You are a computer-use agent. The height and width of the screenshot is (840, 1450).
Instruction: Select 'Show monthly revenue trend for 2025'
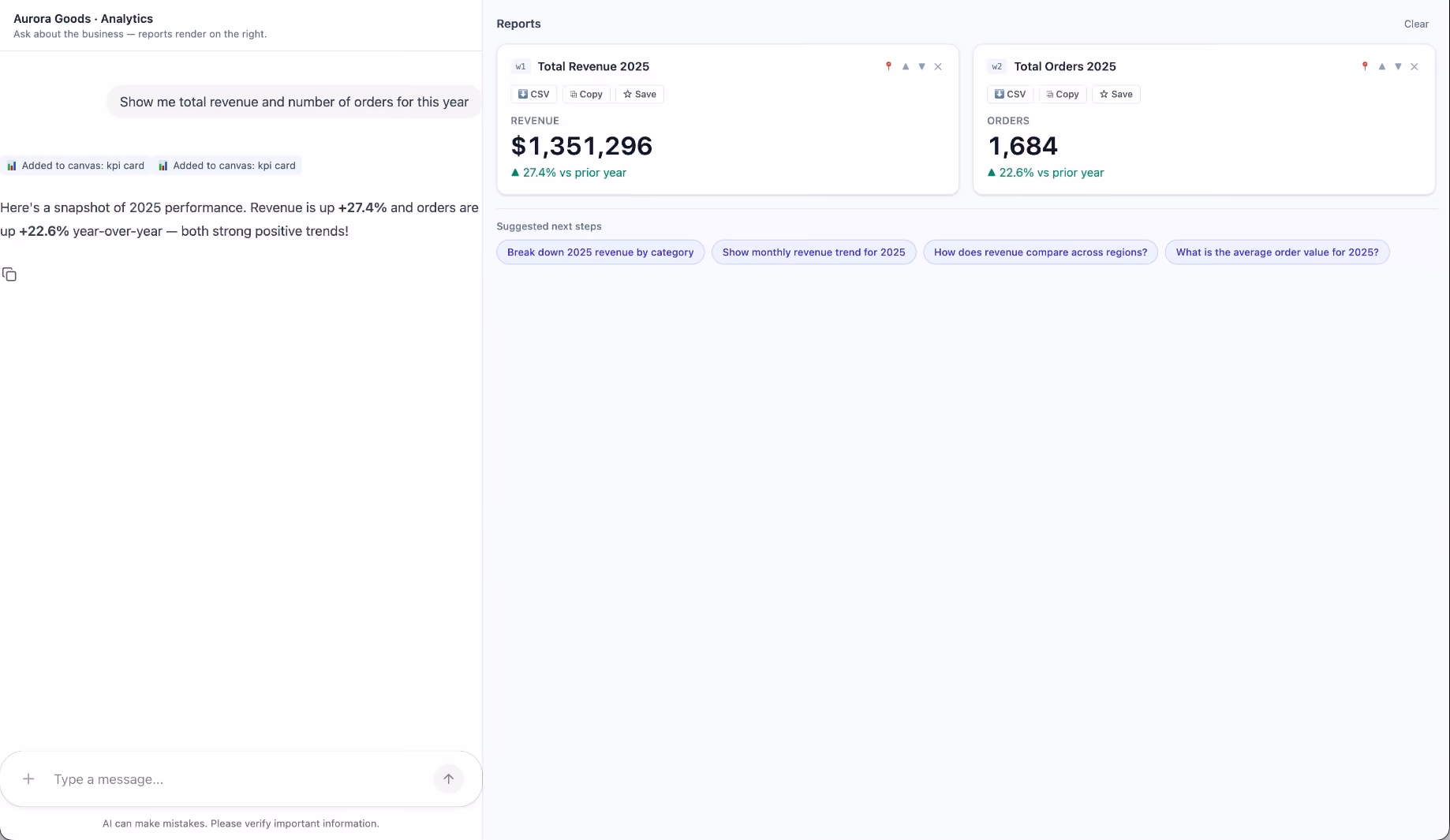point(814,252)
